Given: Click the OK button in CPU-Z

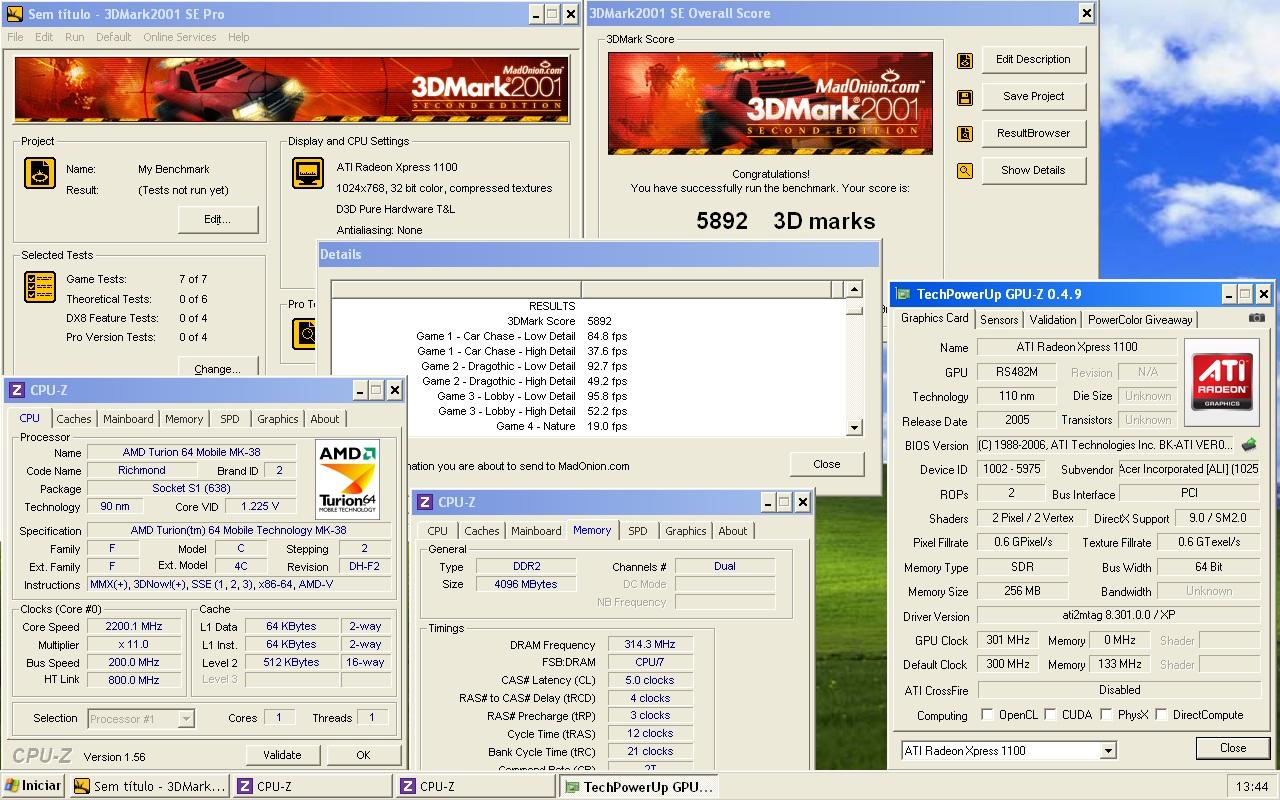Looking at the screenshot, I should click(x=363, y=755).
